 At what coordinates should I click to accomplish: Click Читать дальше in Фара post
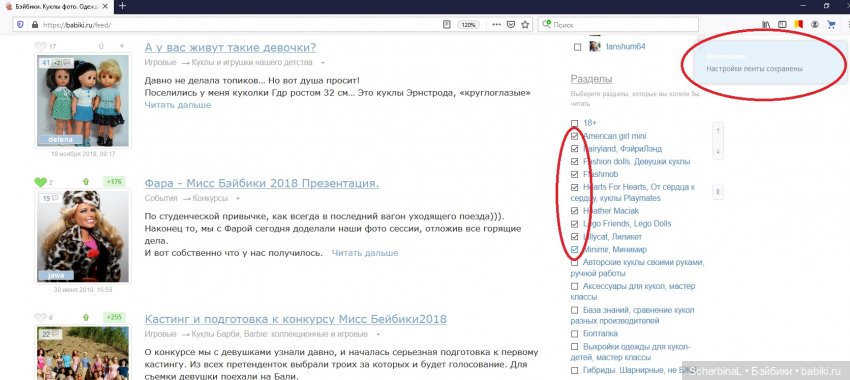365,253
